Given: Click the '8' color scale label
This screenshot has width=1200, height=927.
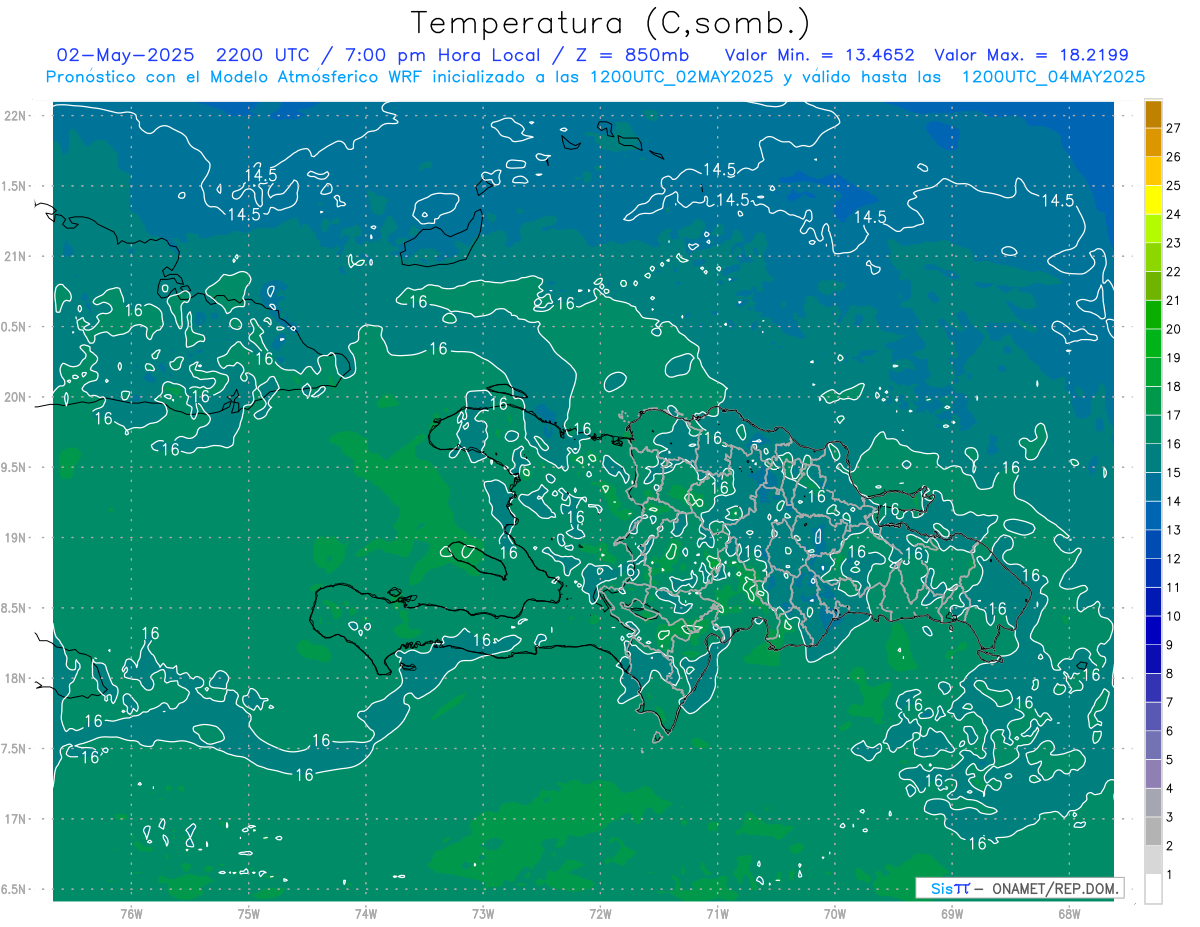Looking at the screenshot, I should point(1170,674).
